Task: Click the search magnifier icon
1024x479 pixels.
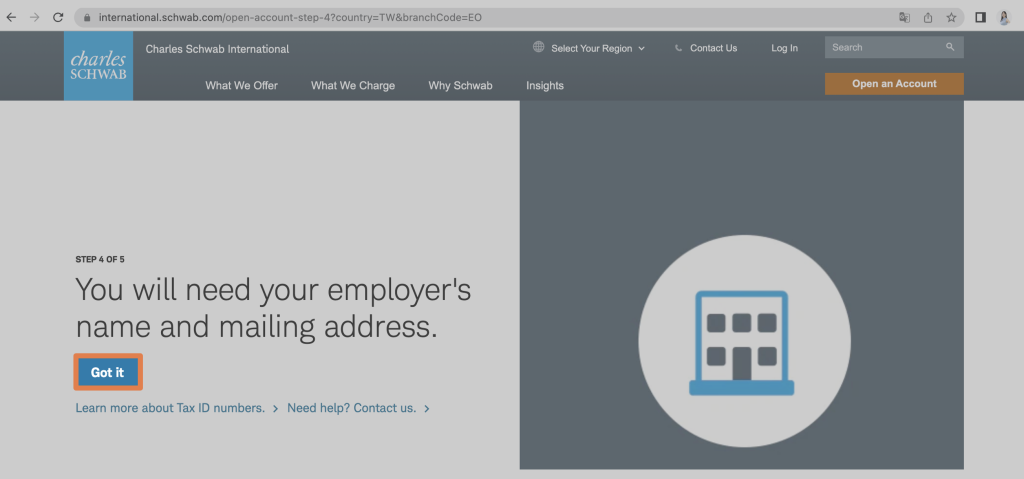Action: 950,47
